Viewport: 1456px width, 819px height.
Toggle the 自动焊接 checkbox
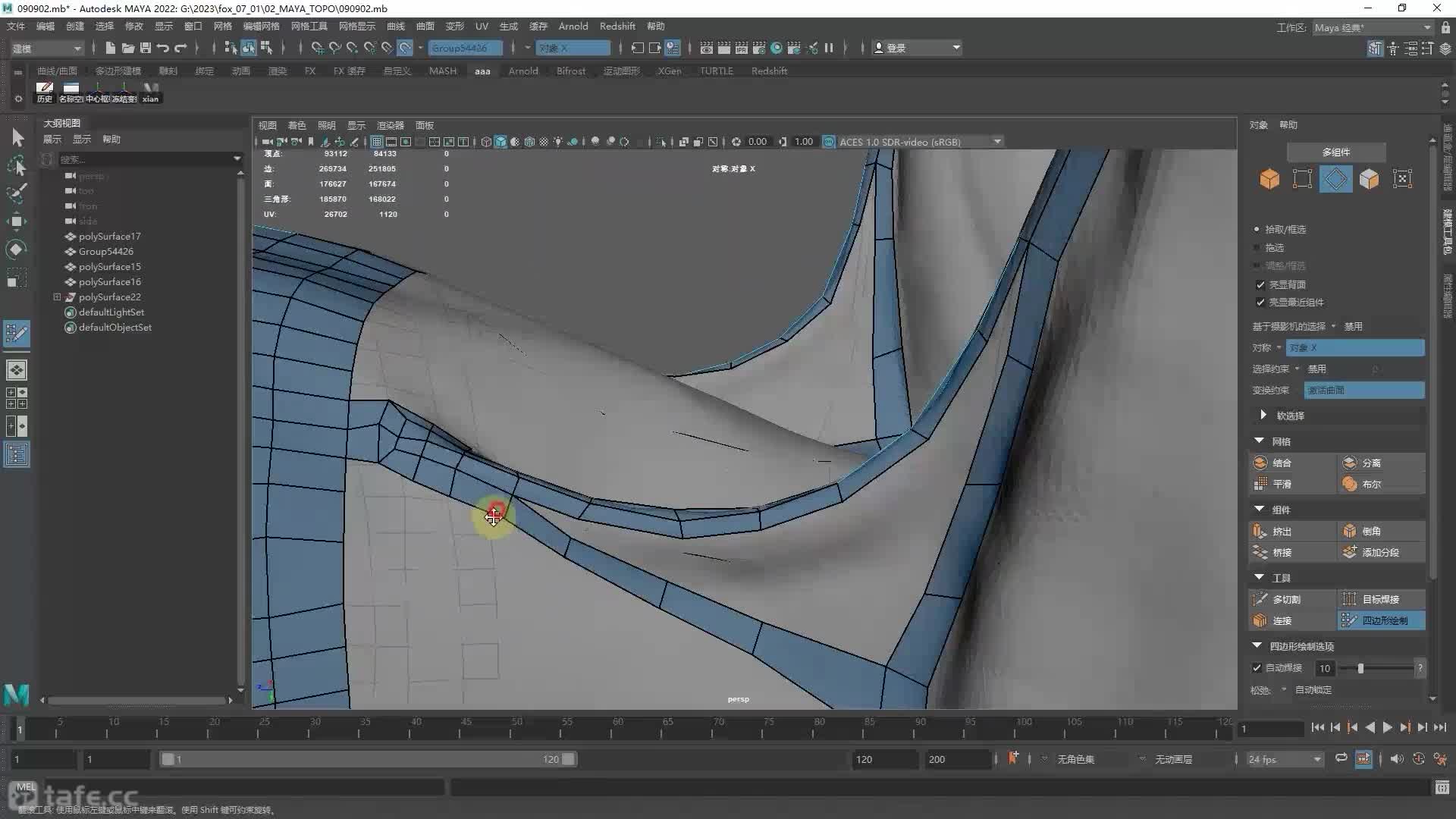[x=1257, y=668]
